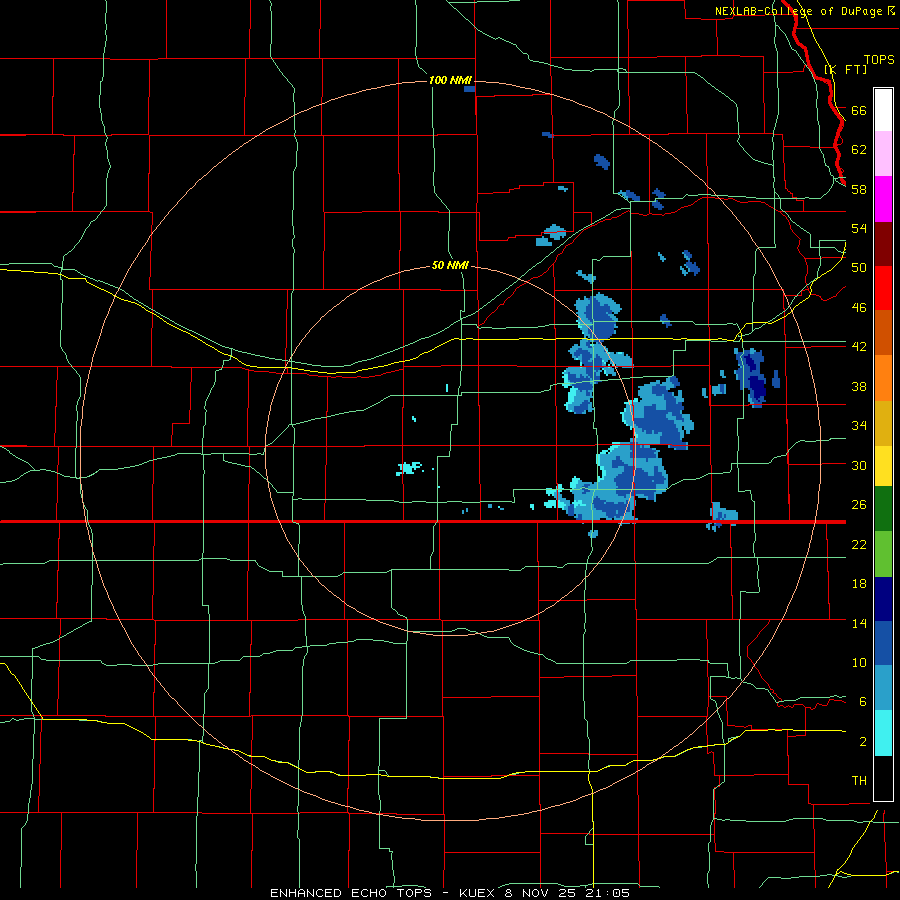Click the "46" legend value

[859, 307]
